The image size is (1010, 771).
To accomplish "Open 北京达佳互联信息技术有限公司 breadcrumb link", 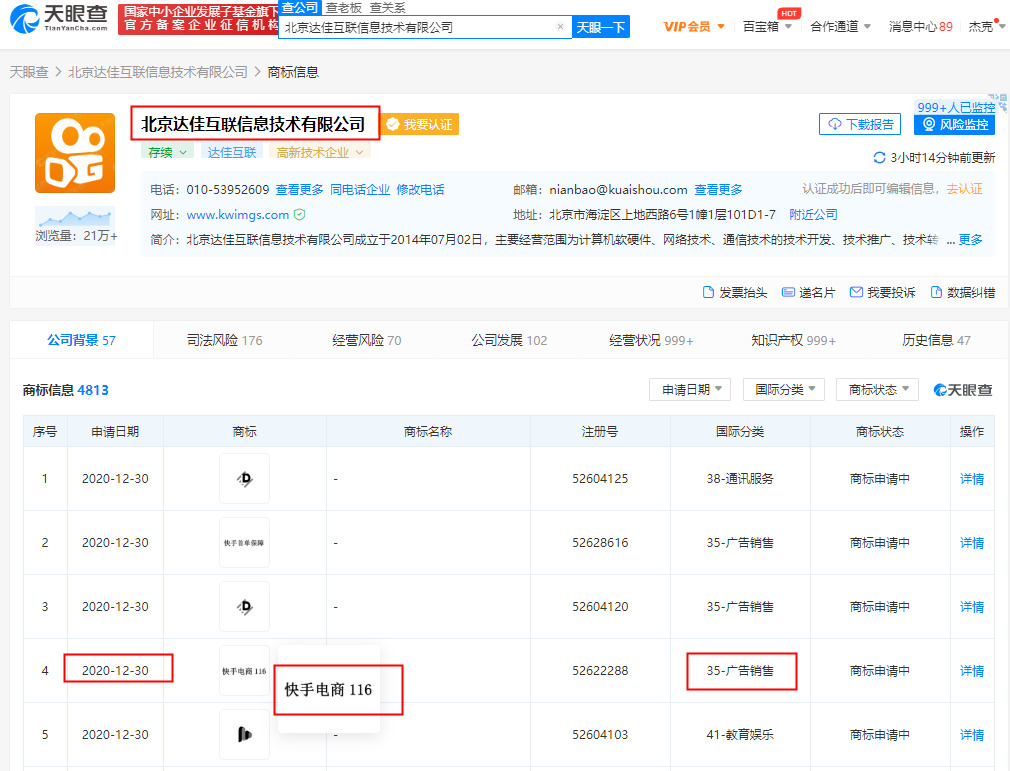I will click(x=158, y=72).
